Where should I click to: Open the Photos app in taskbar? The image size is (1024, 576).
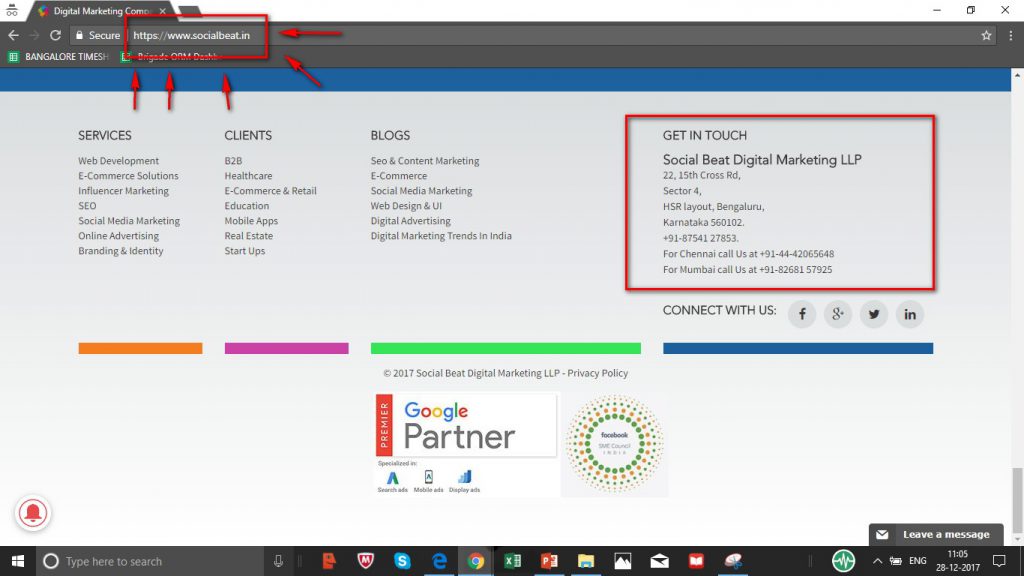pyautogui.click(x=622, y=560)
